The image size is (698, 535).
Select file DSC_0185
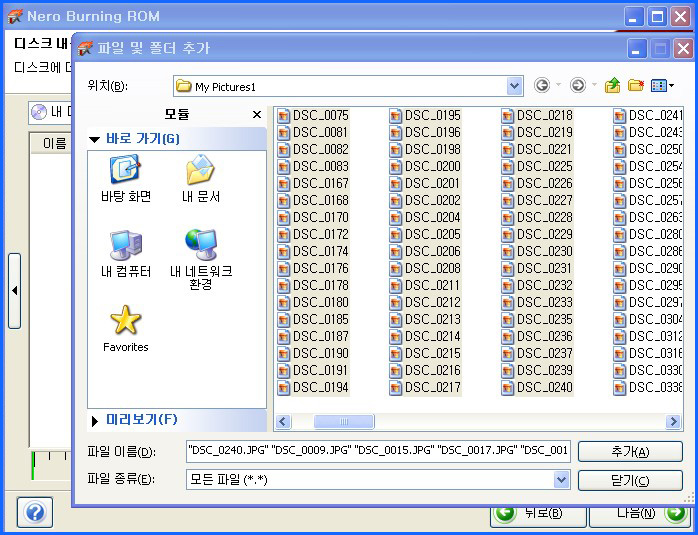pos(312,320)
